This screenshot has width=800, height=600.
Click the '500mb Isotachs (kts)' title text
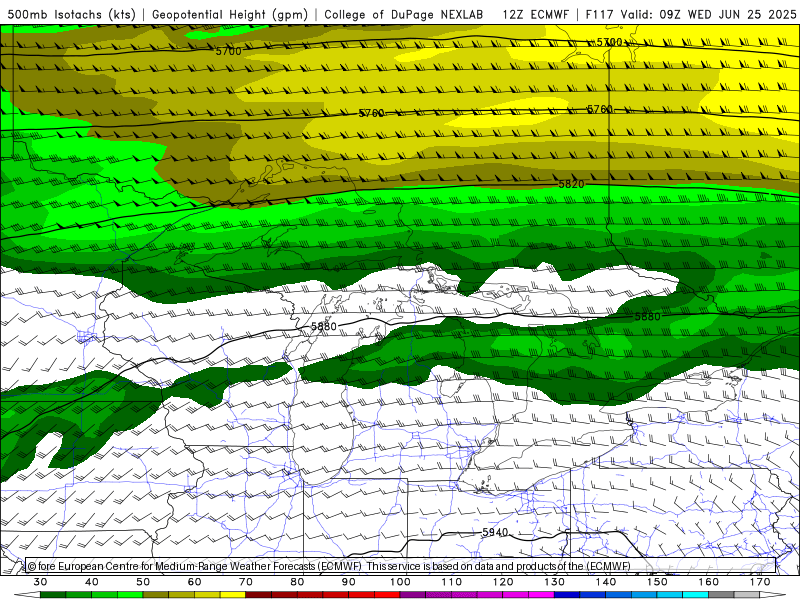72,15
